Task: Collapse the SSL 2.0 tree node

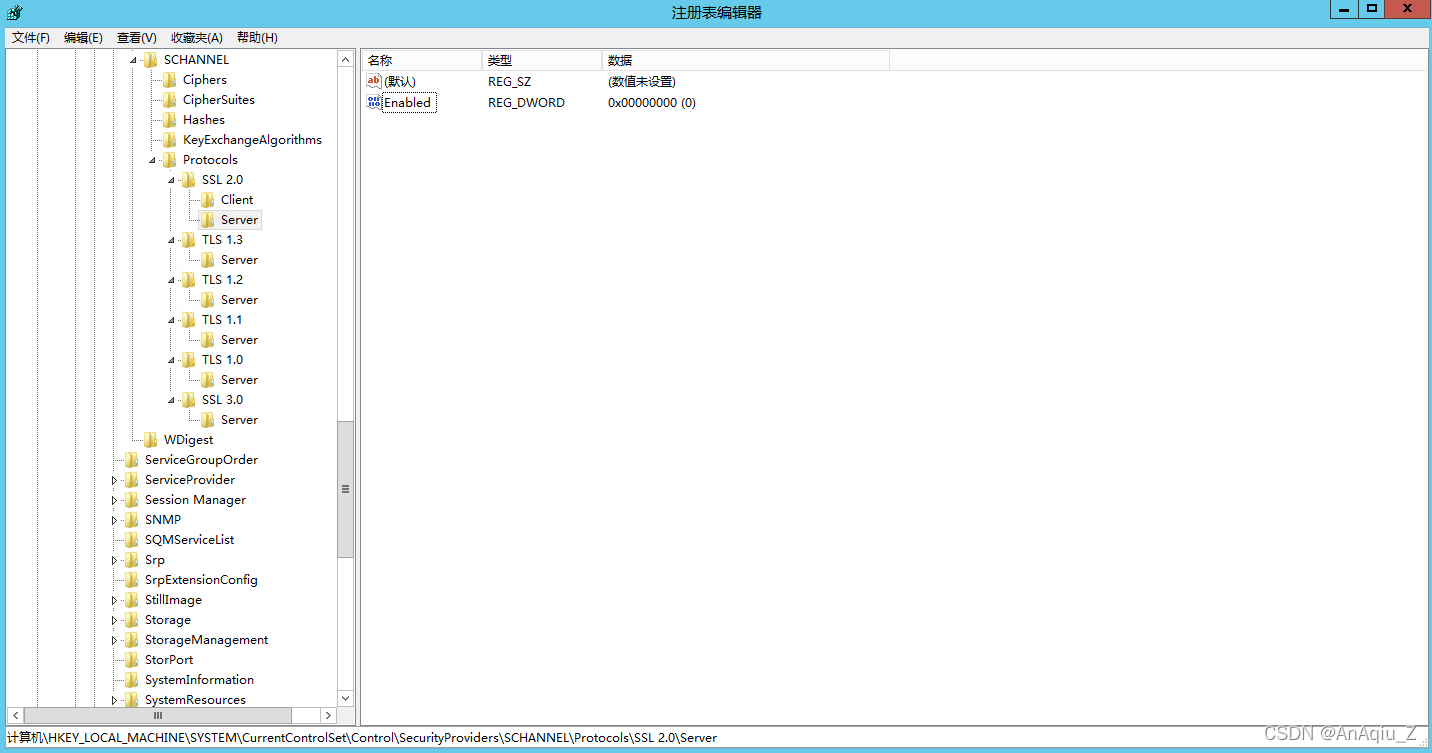Action: (x=171, y=181)
